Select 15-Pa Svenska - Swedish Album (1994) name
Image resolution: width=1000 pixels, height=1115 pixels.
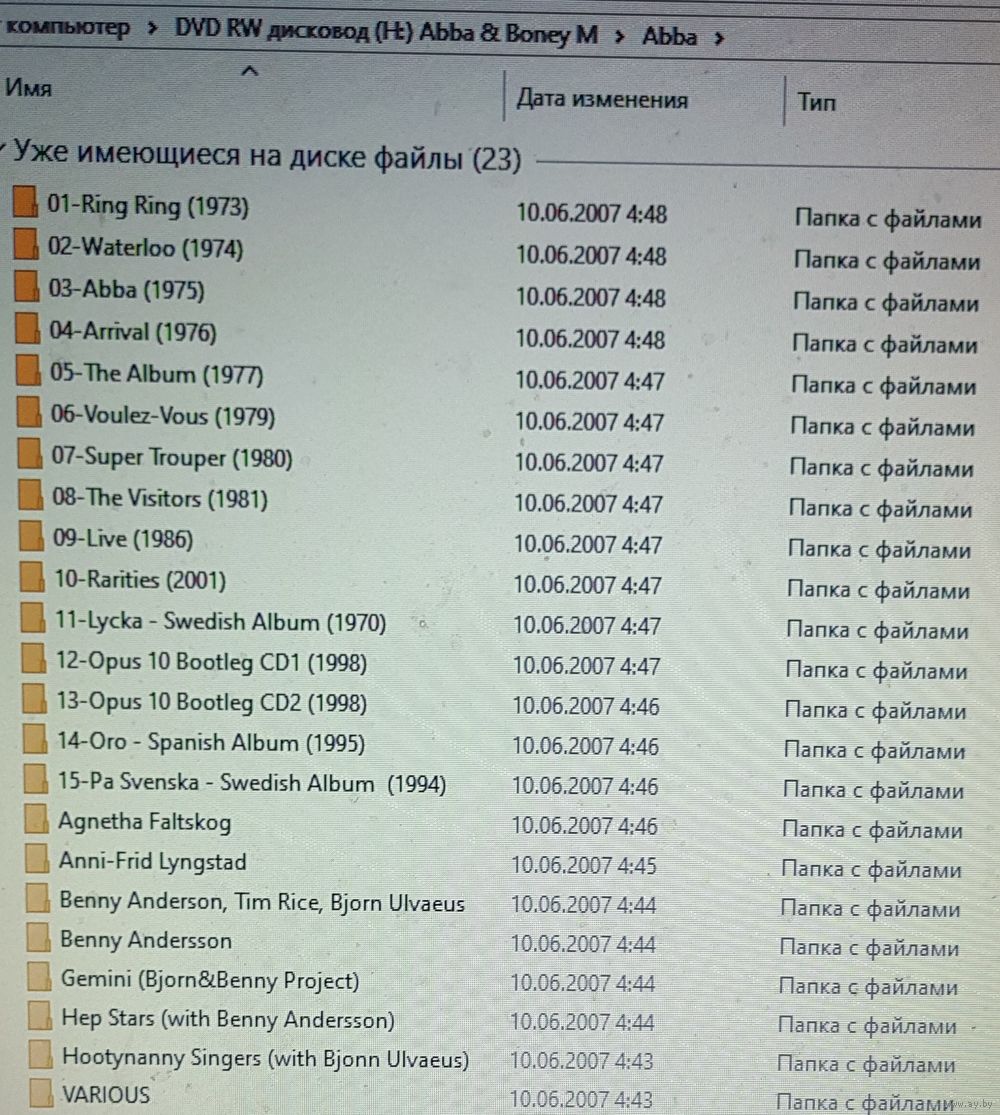252,783
